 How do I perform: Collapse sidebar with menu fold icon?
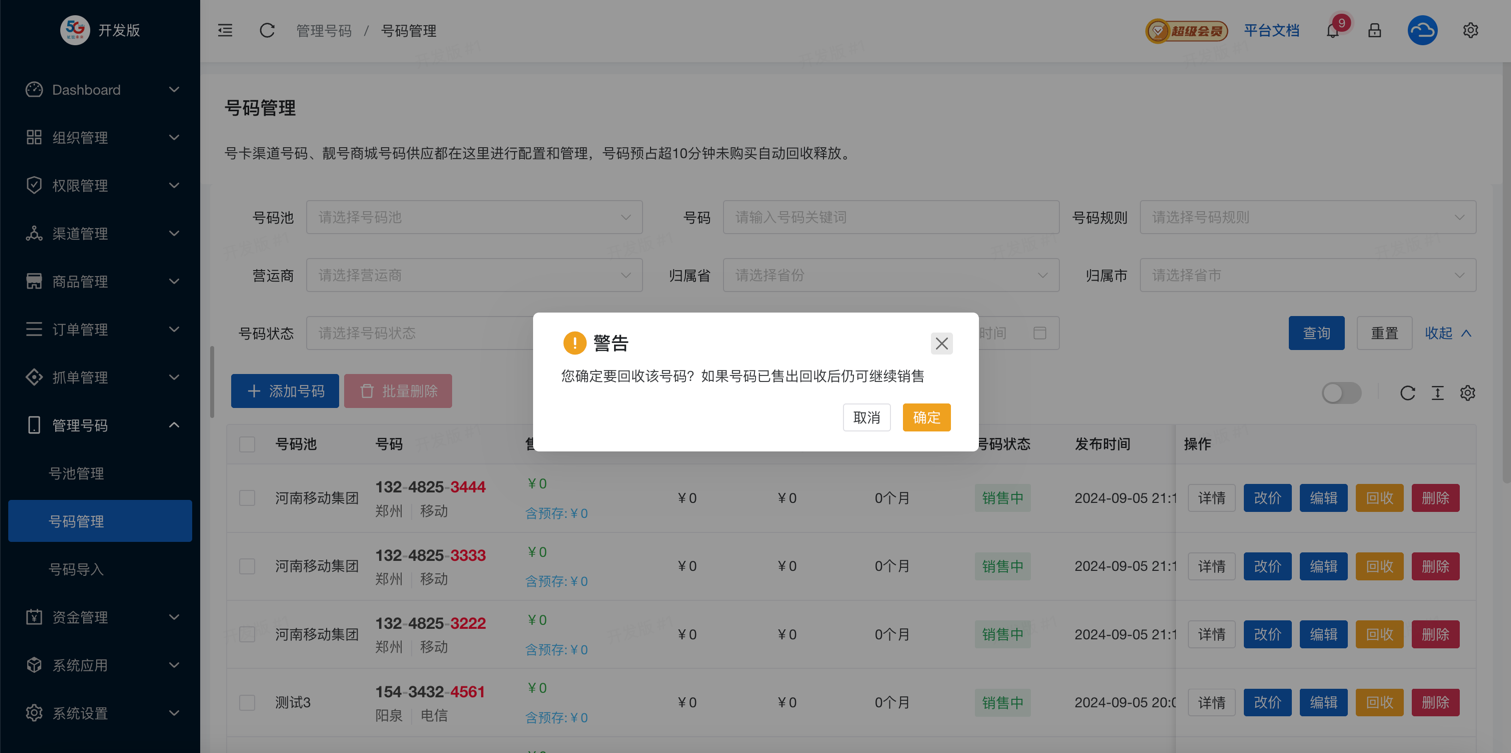tap(225, 31)
